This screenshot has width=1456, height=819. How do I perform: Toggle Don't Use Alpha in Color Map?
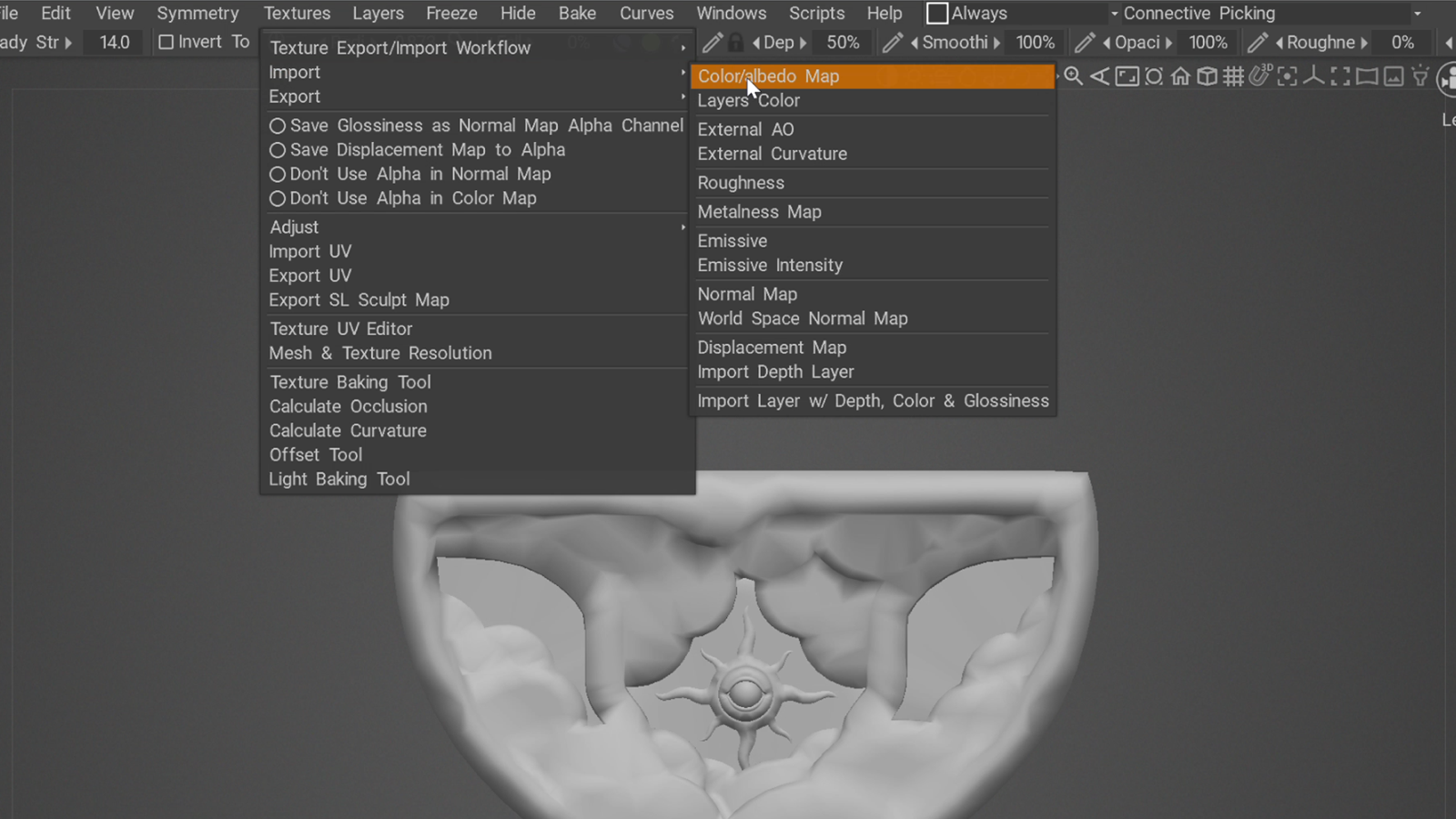click(402, 198)
